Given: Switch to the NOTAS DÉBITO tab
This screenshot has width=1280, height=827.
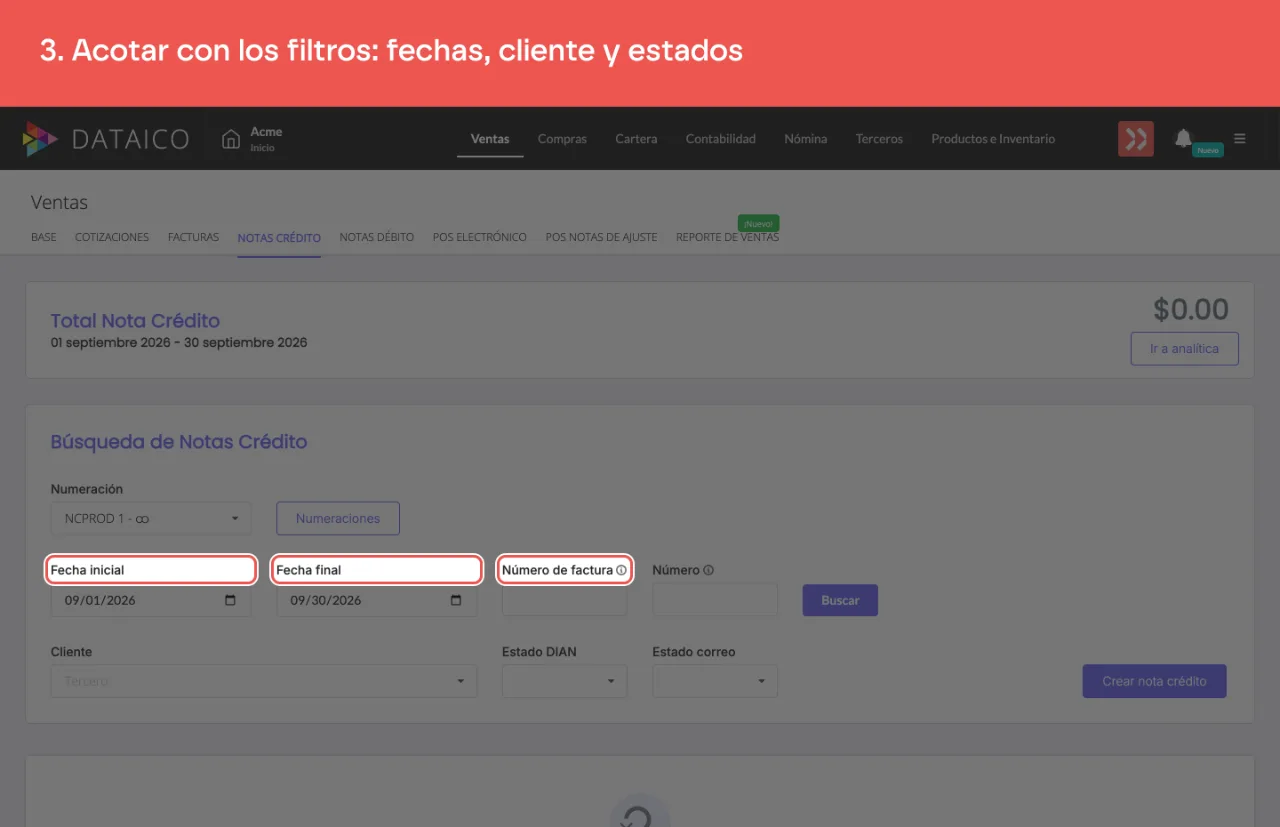Looking at the screenshot, I should click(377, 238).
